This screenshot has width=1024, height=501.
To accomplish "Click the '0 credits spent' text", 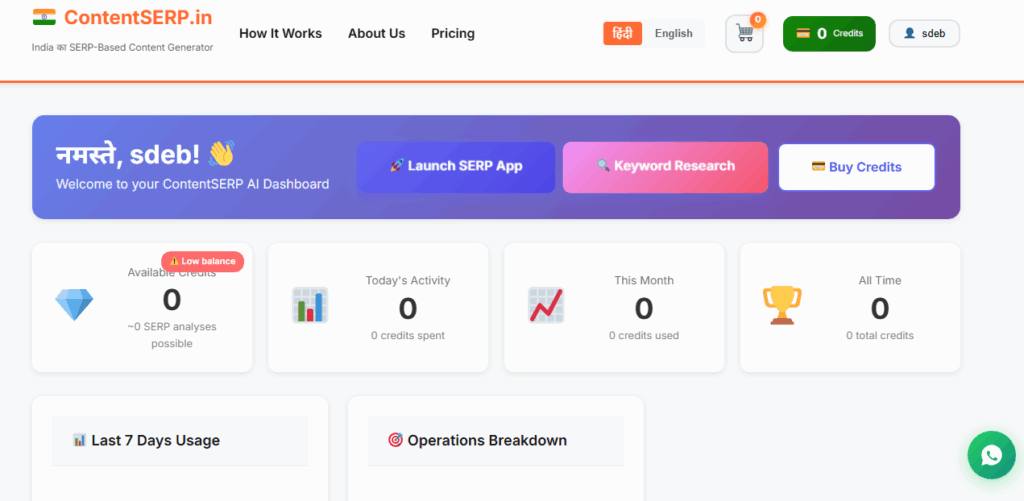I will pyautogui.click(x=408, y=336).
